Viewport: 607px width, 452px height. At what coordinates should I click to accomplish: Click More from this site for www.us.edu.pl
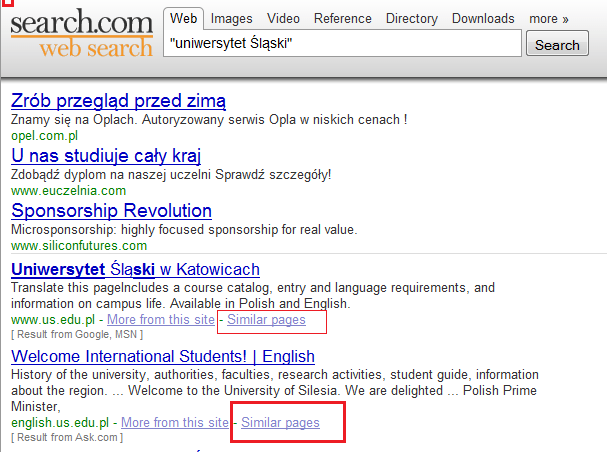tap(161, 320)
